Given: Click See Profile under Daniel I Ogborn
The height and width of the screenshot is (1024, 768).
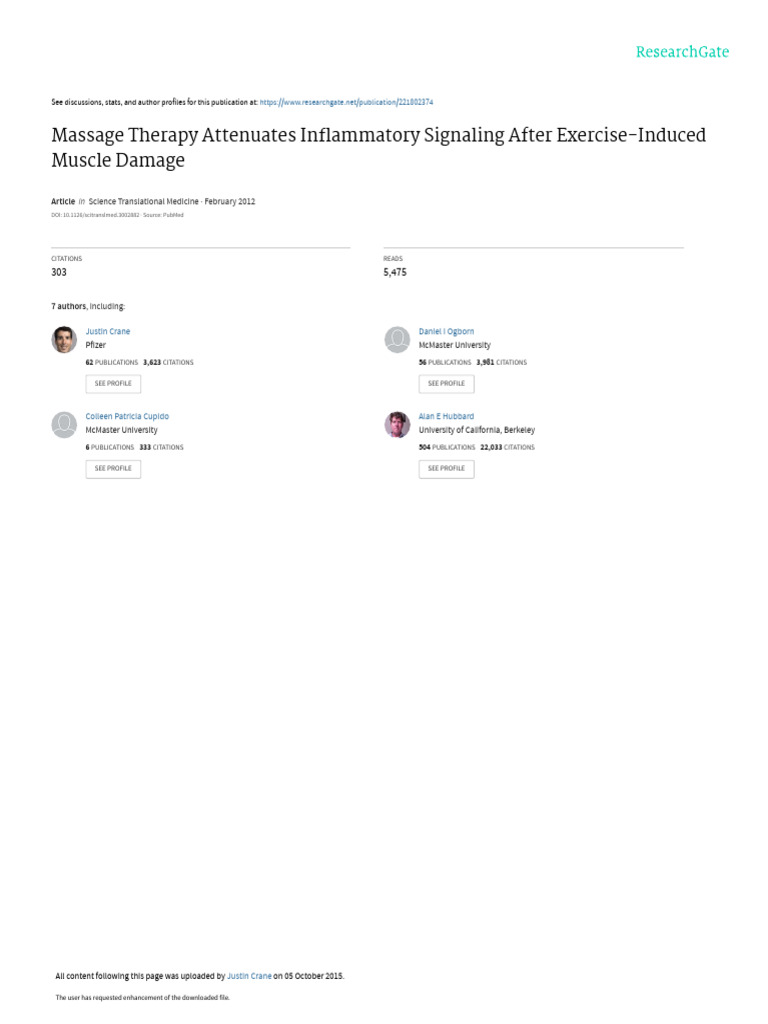Looking at the screenshot, I should (446, 383).
